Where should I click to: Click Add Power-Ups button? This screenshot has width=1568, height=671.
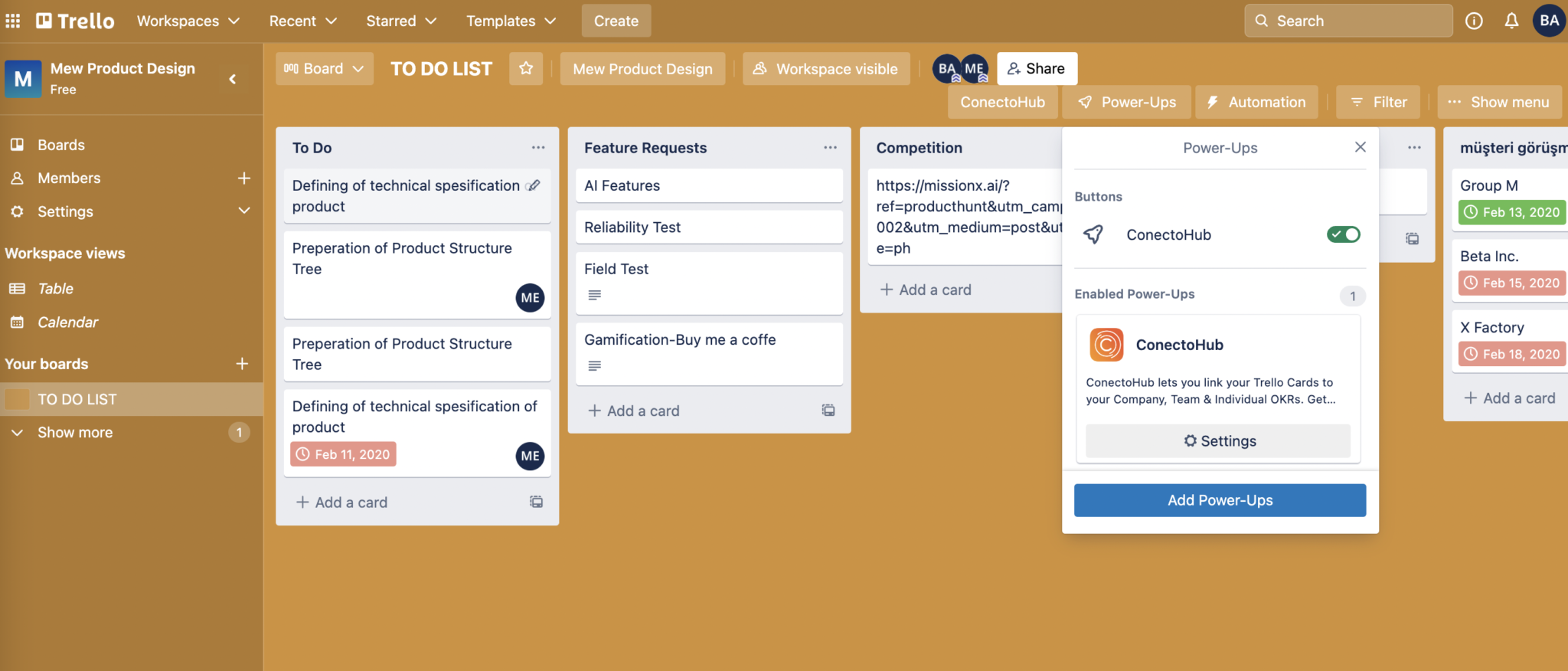(x=1220, y=500)
